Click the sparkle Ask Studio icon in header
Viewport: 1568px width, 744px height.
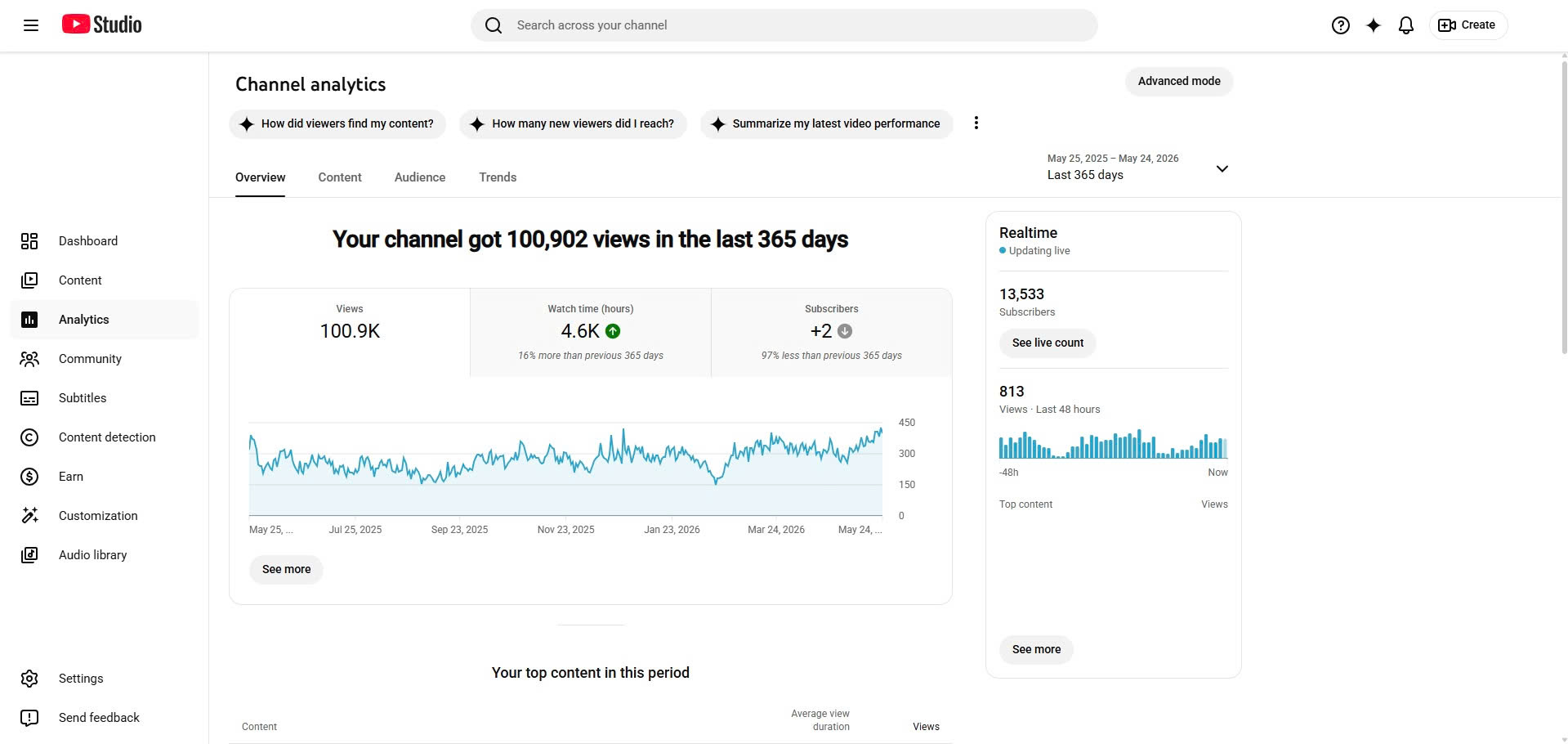point(1373,25)
